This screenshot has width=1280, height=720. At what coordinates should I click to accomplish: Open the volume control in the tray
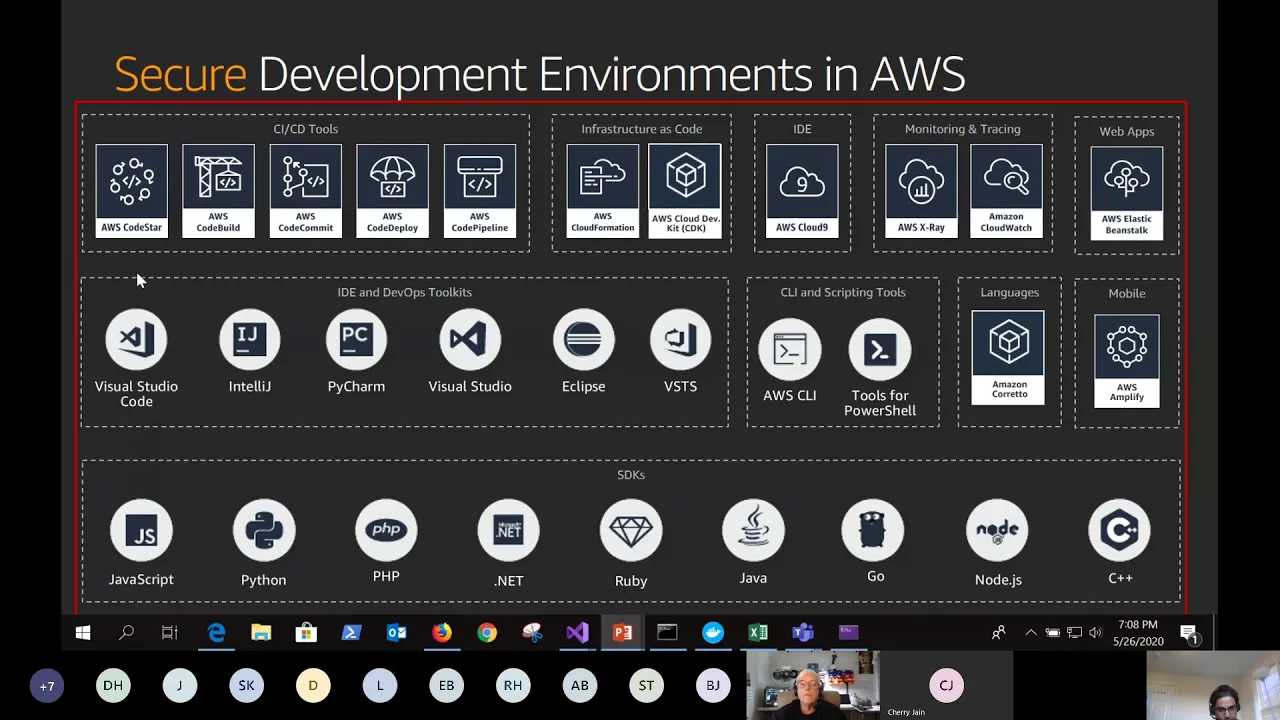pos(1095,632)
